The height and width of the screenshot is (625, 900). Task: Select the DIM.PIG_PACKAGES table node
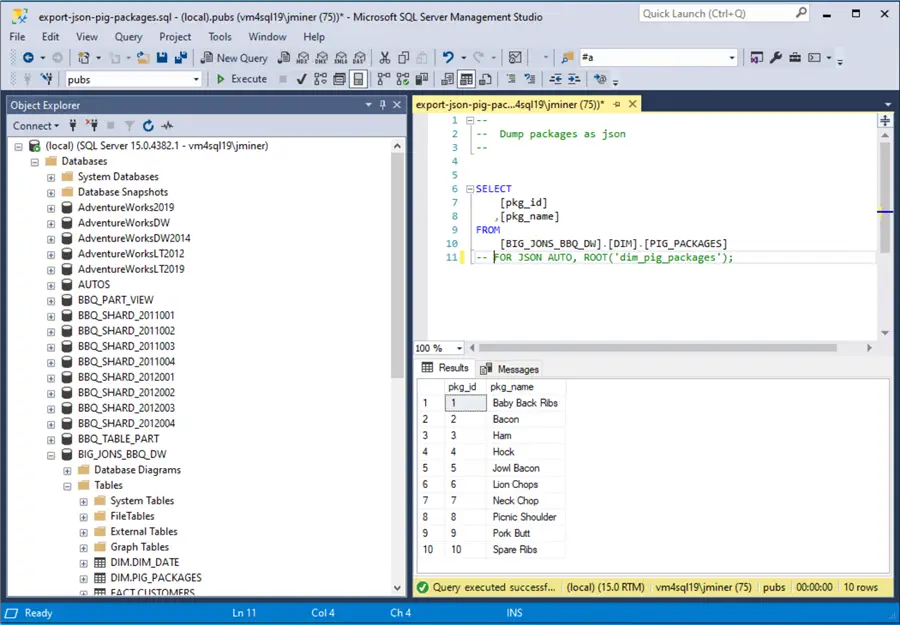[x=156, y=577]
